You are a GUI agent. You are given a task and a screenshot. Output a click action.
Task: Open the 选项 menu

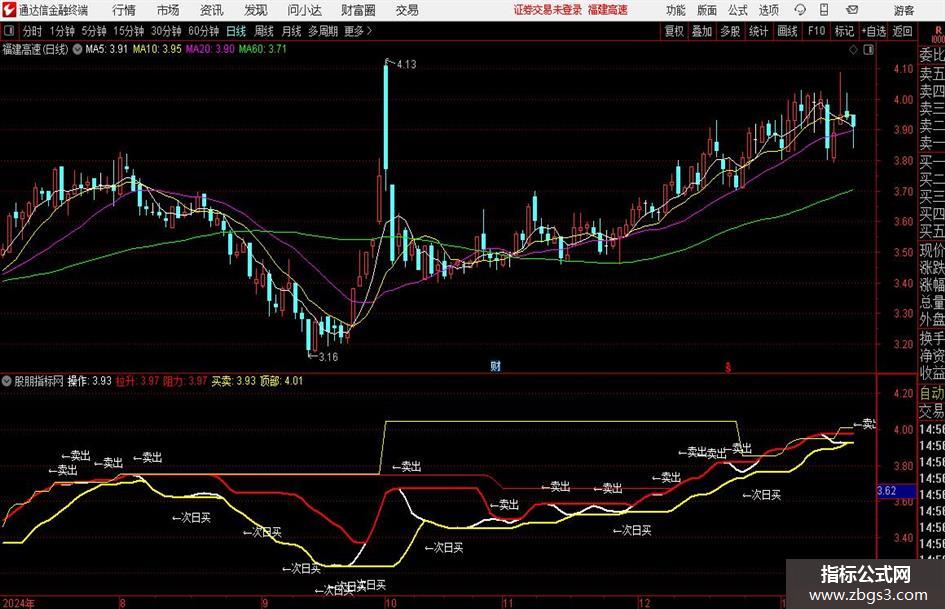(x=768, y=10)
